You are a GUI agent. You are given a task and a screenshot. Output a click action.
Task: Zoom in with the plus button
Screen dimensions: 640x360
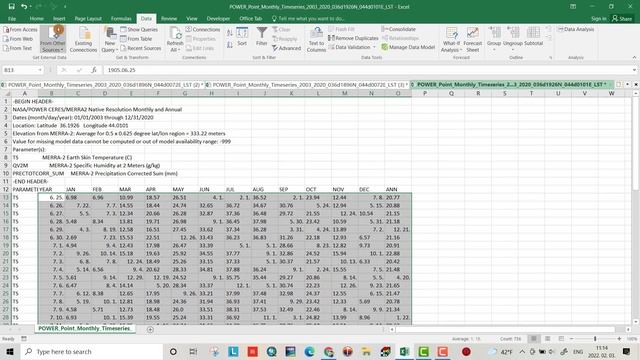pos(619,339)
